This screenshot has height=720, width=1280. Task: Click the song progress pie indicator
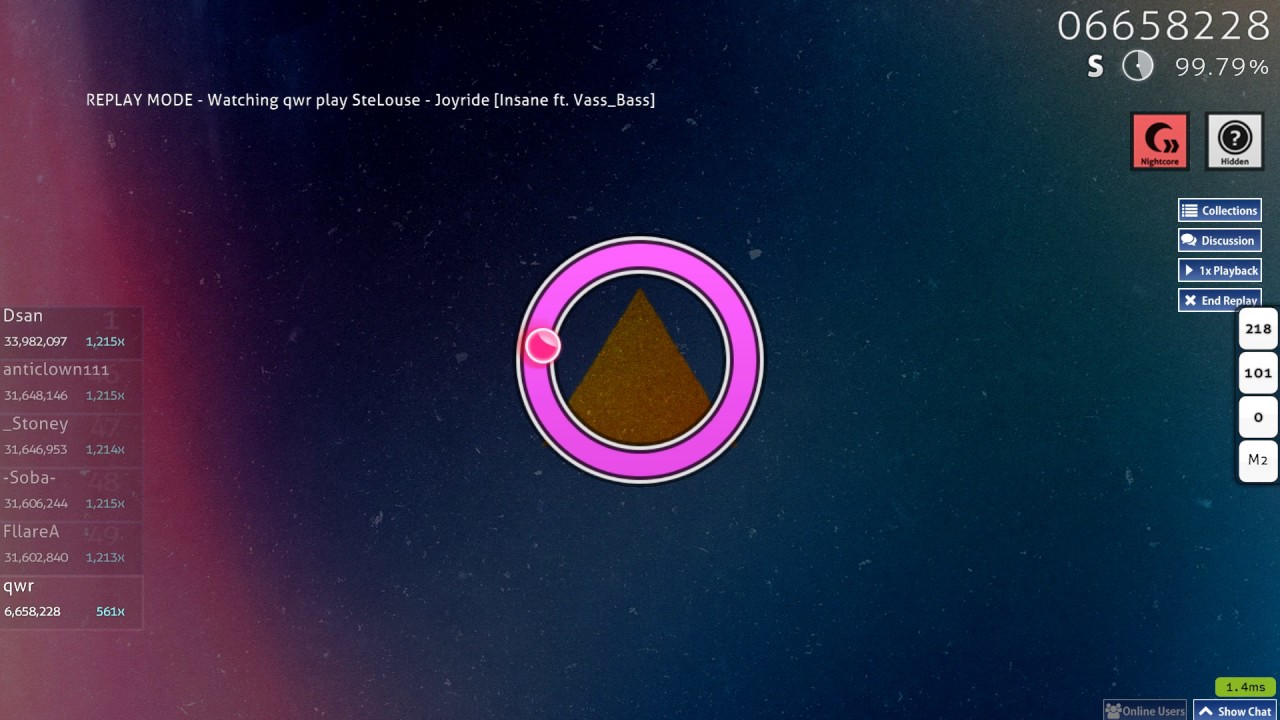(1138, 66)
